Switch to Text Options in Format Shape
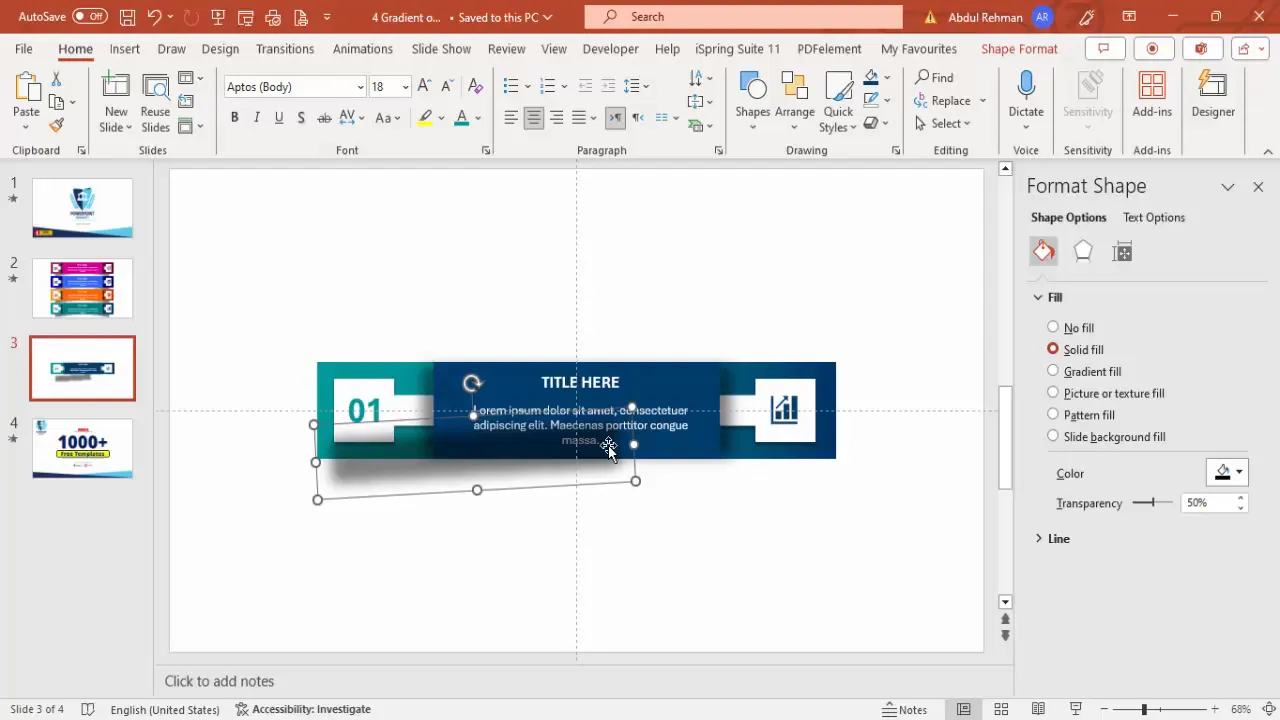This screenshot has width=1280, height=720. point(1153,218)
